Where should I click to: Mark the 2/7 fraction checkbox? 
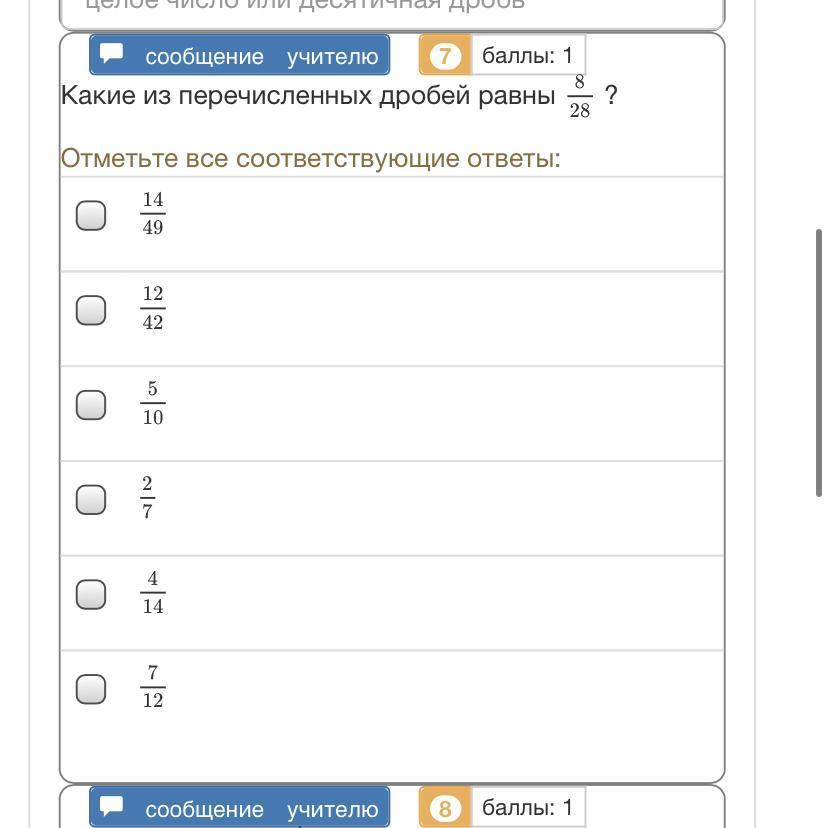tap(91, 499)
